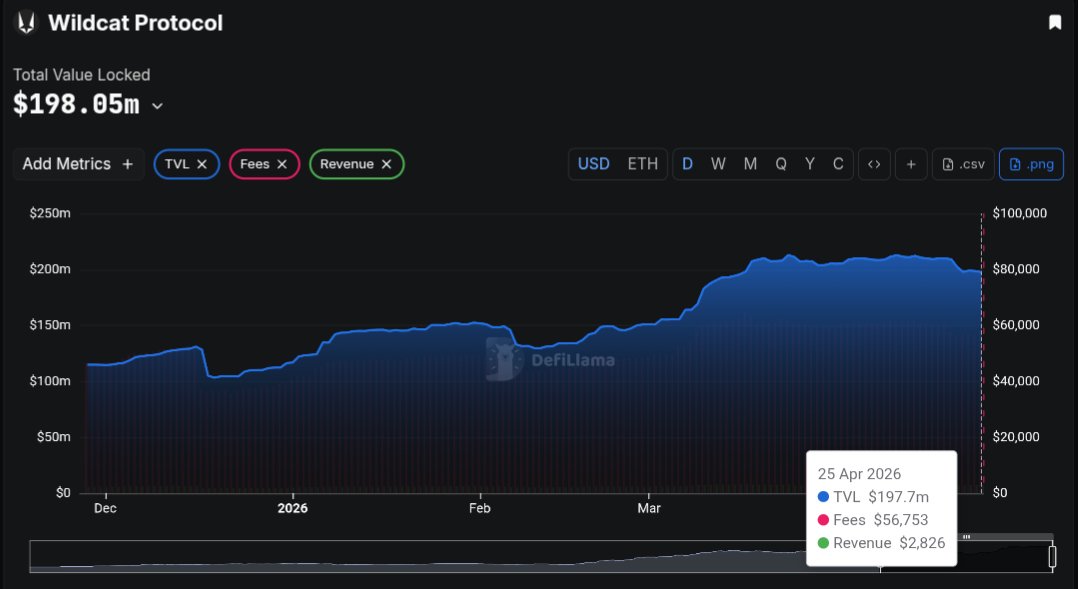Click the right range slider handle

click(x=1053, y=556)
